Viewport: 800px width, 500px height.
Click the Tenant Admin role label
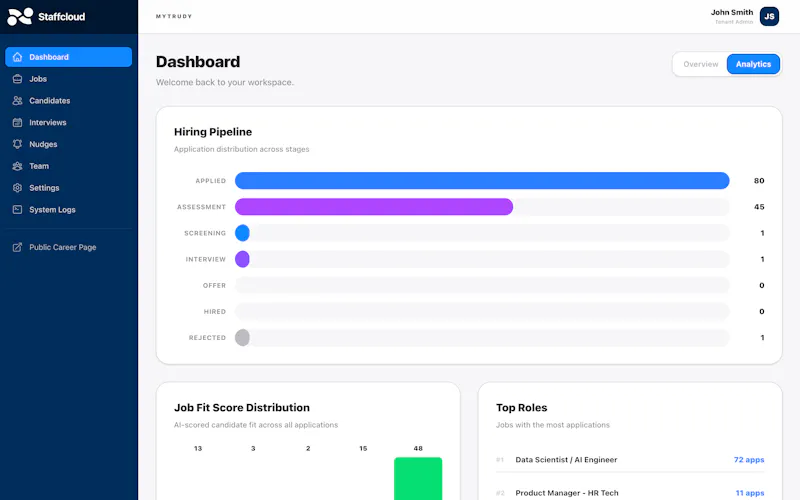click(x=734, y=22)
